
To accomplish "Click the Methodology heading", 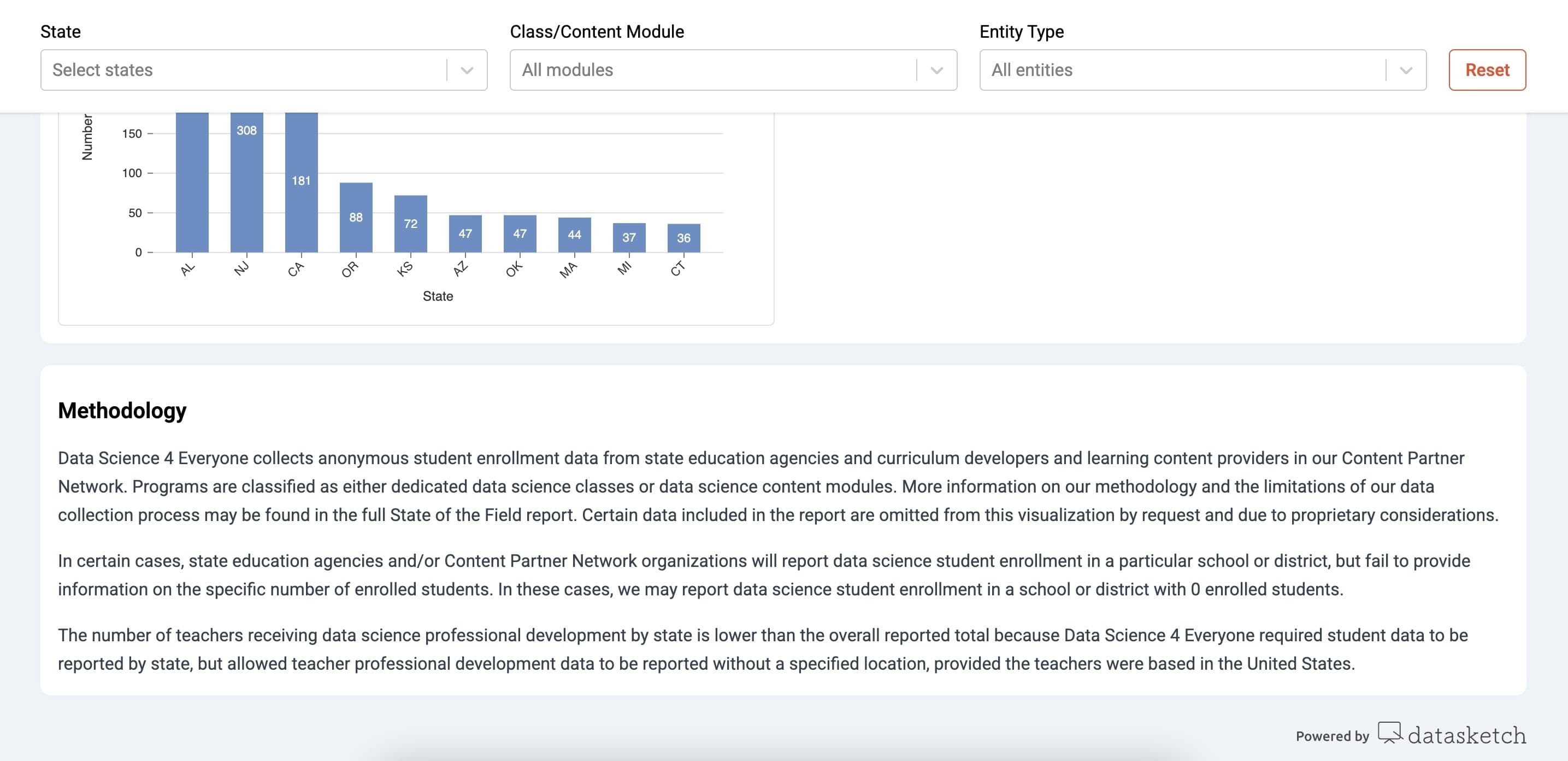I will coord(122,411).
